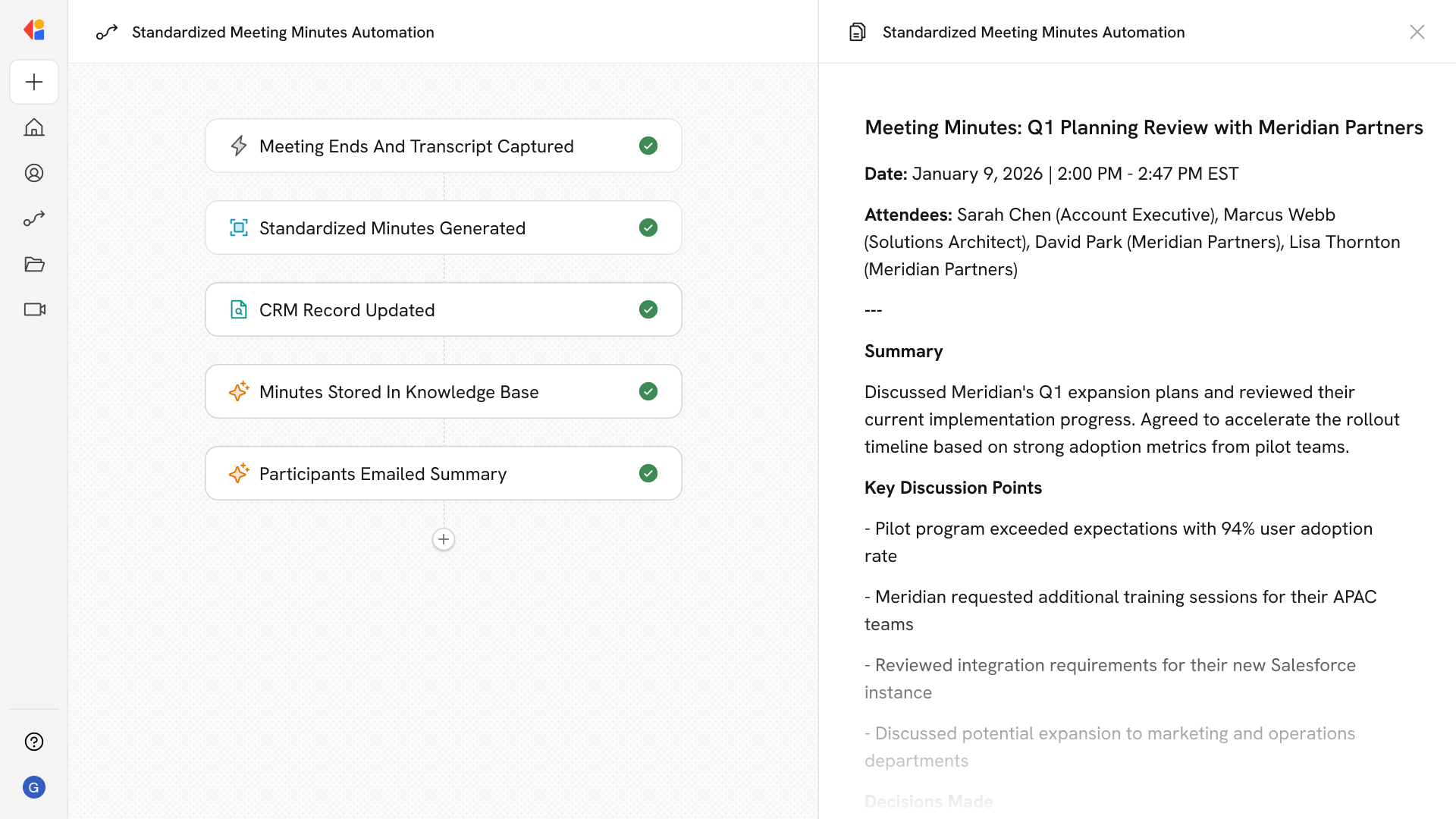Add a new step below the workflow
Image resolution: width=1456 pixels, height=819 pixels.
[444, 539]
